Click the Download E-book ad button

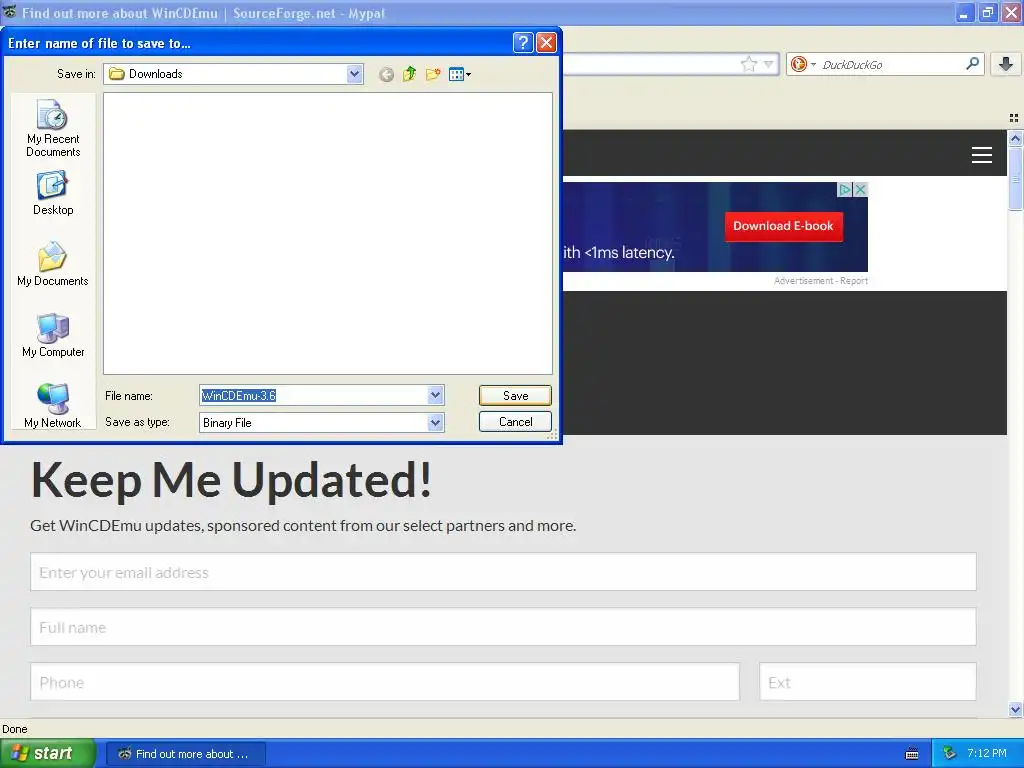pyautogui.click(x=784, y=227)
